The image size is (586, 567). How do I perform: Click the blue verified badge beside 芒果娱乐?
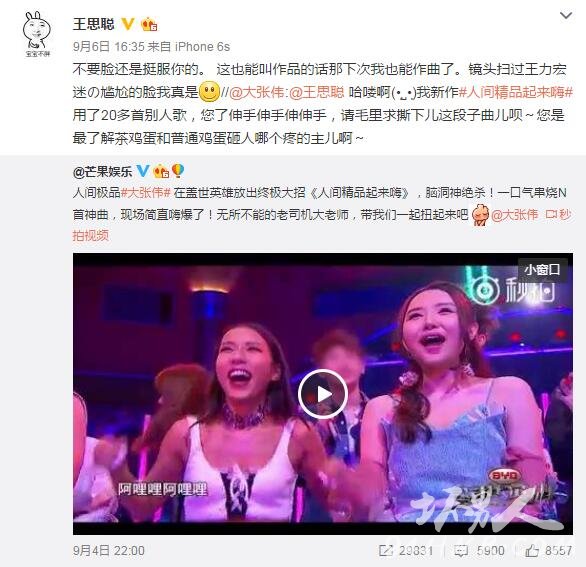(143, 171)
